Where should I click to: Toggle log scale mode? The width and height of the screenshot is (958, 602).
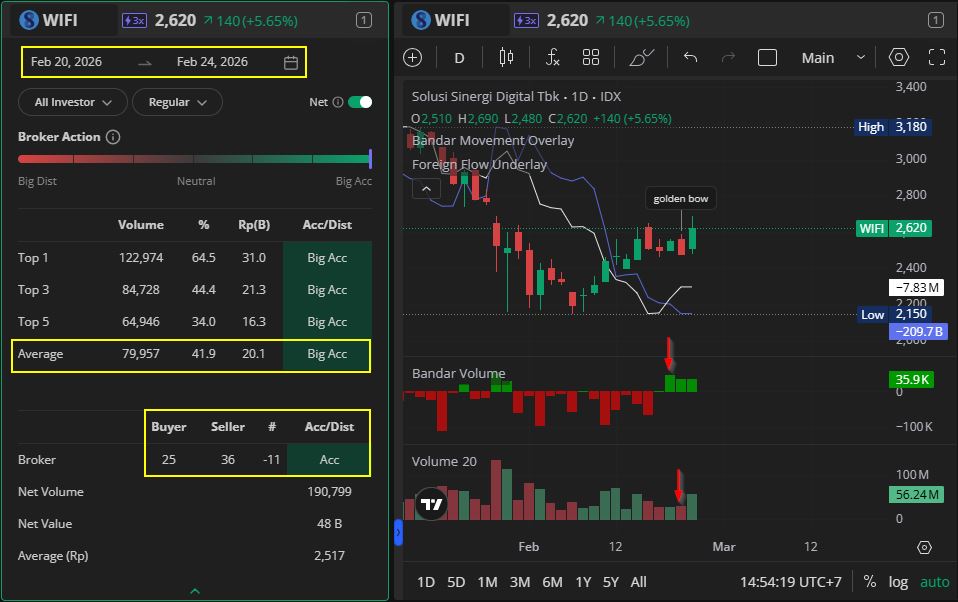[x=898, y=582]
